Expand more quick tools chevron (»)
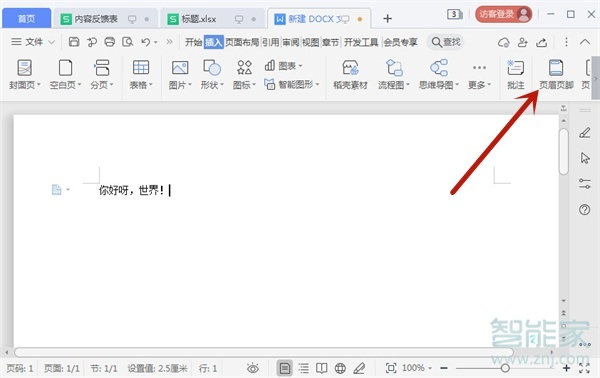This screenshot has height=378, width=600. [x=169, y=42]
